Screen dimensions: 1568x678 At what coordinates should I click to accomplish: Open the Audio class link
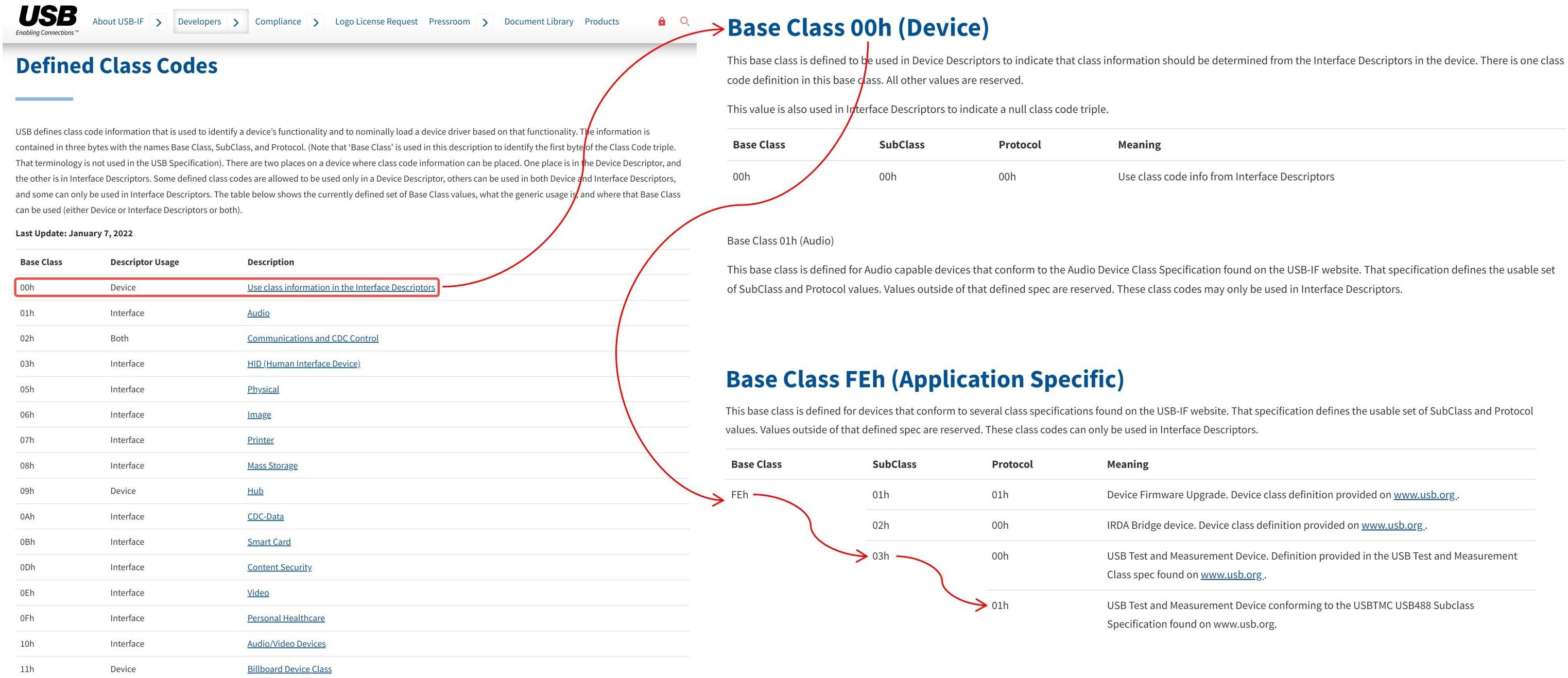coord(258,313)
